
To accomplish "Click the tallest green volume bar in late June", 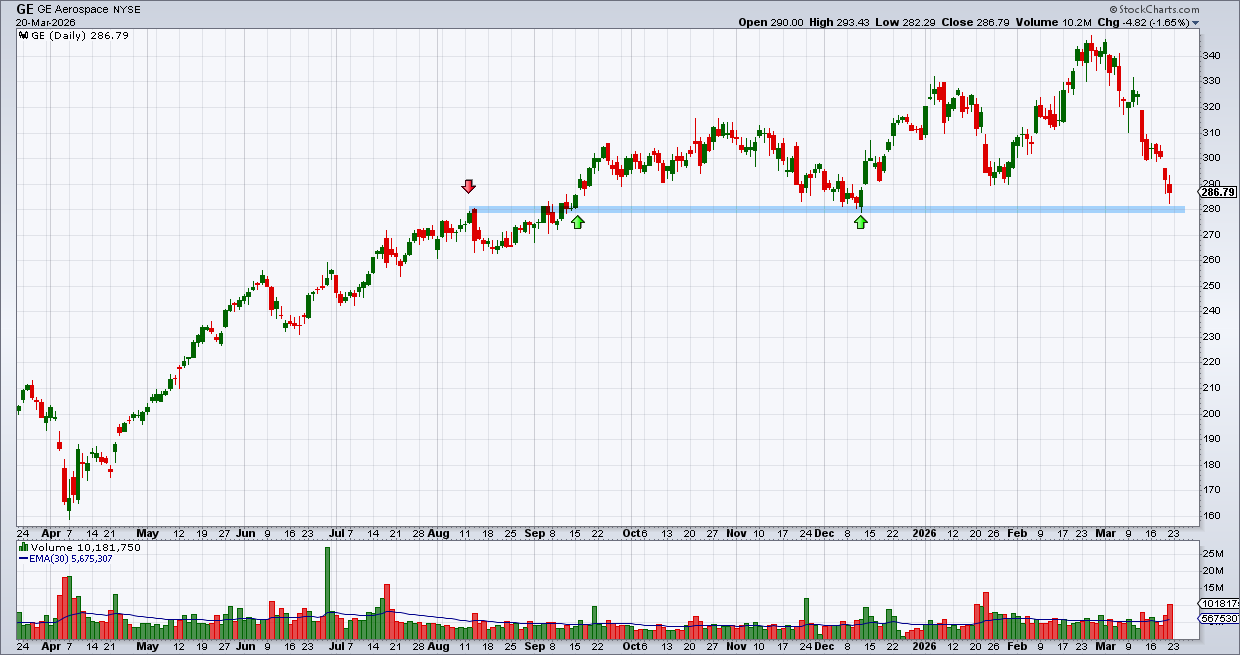I will [x=326, y=593].
